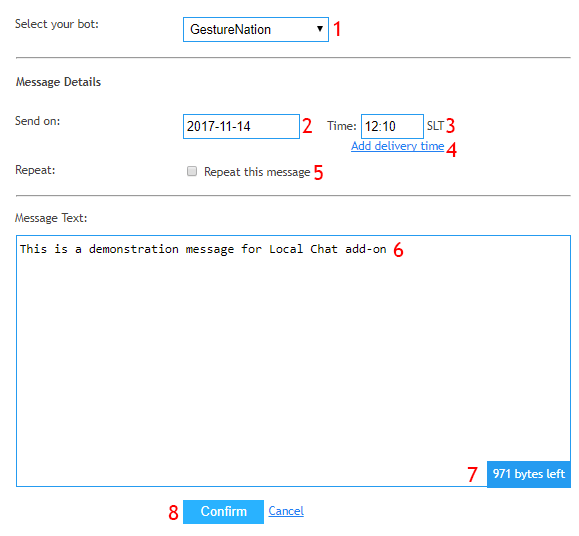Click the Message Text: label
Image resolution: width=579 pixels, height=536 pixels.
click(51, 218)
